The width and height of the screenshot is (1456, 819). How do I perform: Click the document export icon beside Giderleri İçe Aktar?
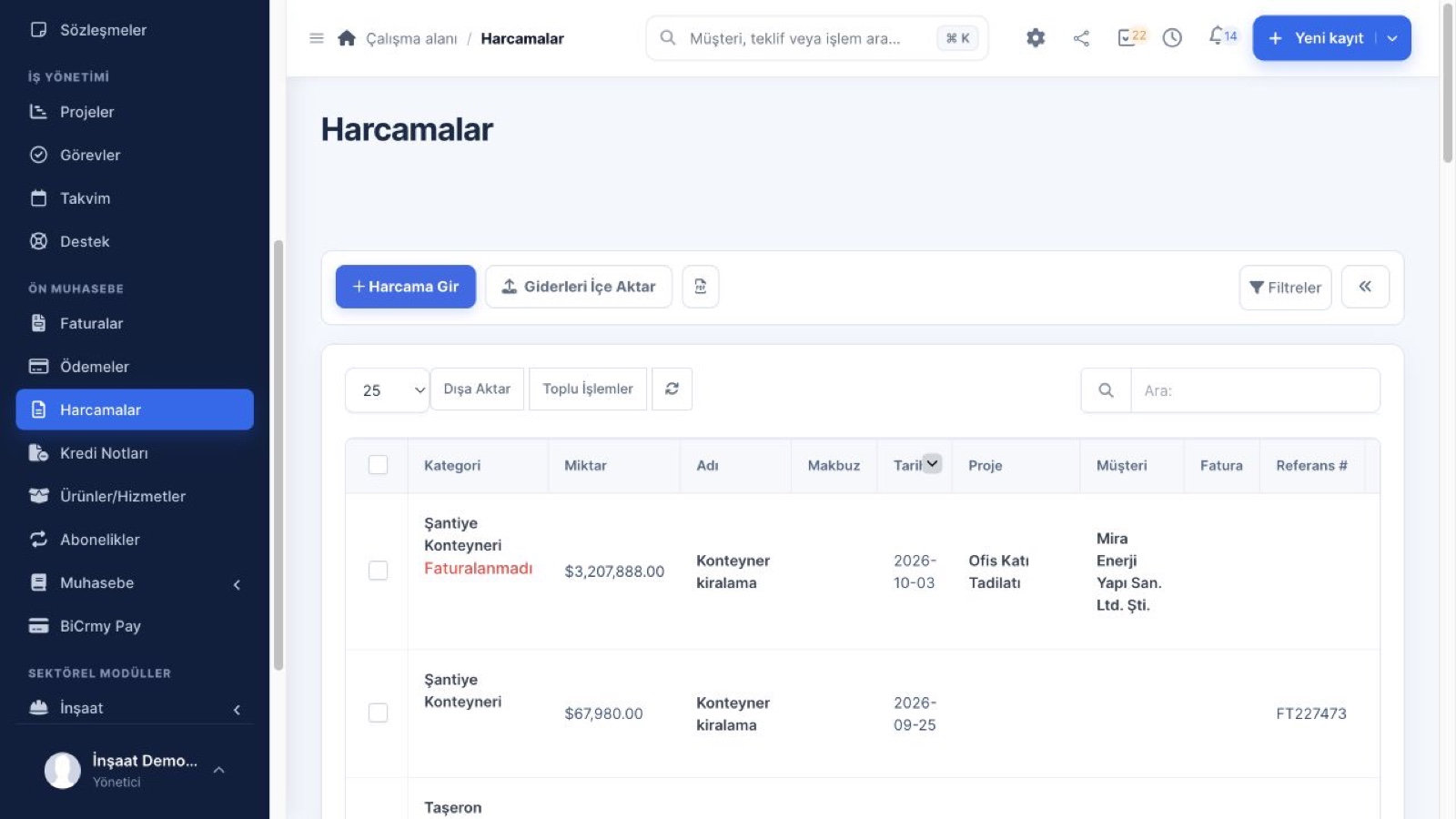[701, 287]
